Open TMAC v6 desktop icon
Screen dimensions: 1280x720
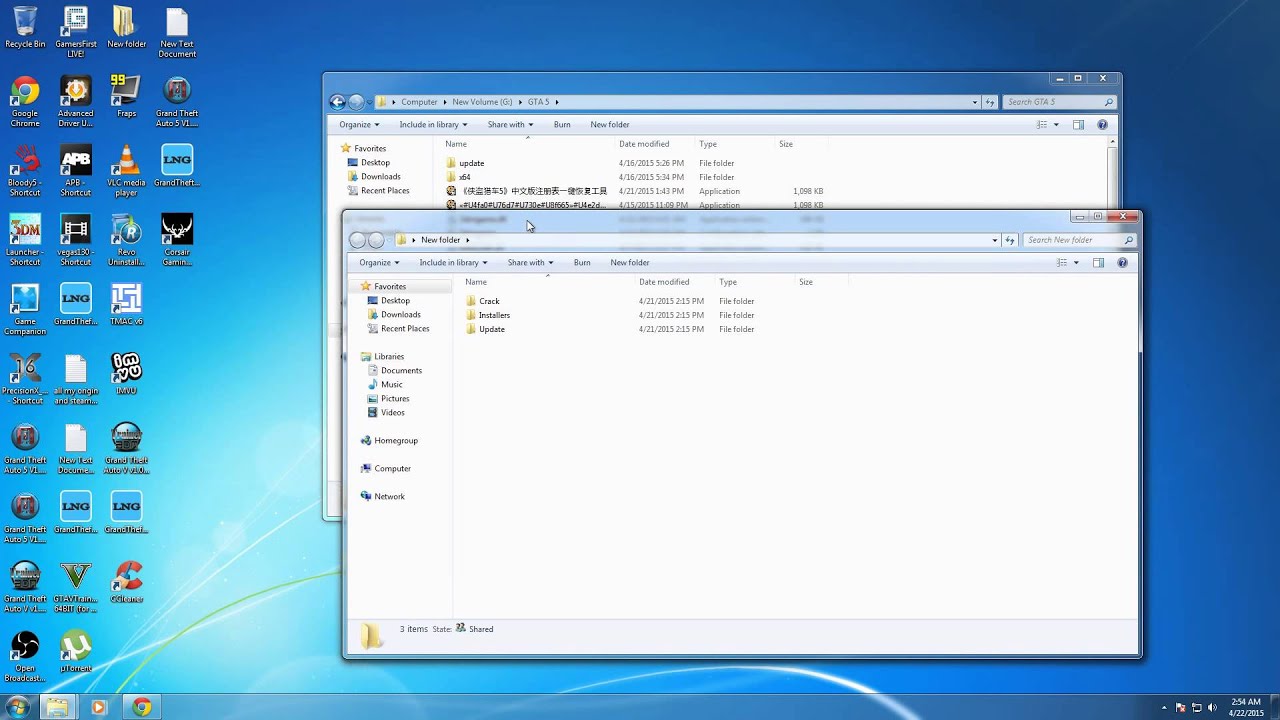pyautogui.click(x=126, y=305)
